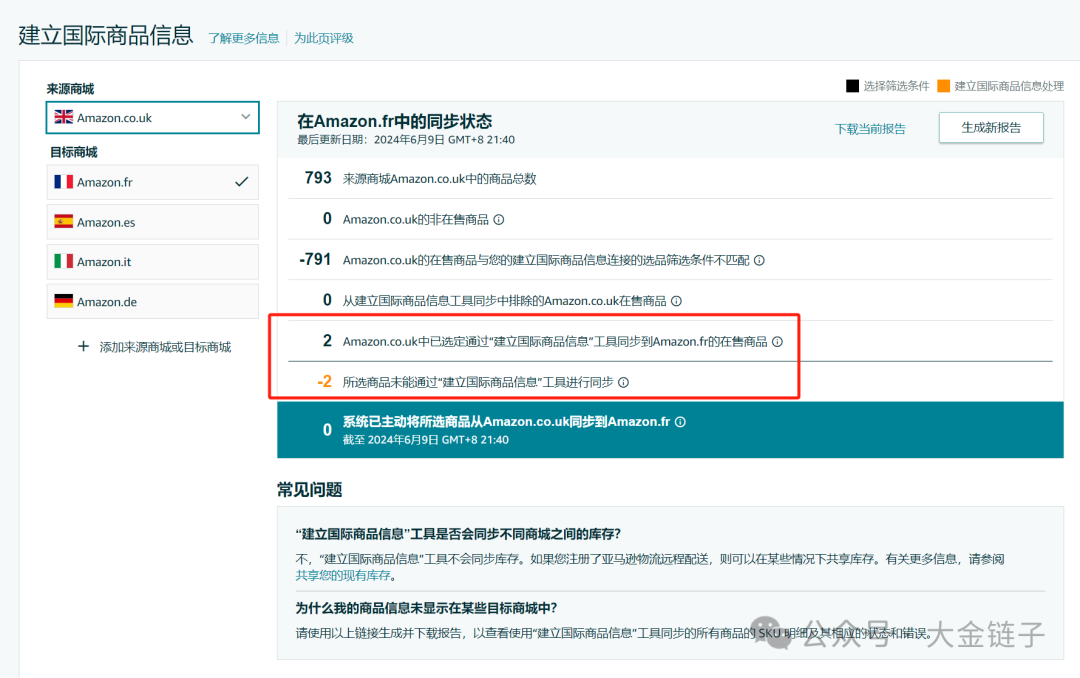Click info icon beside 同步到Amazon.fr的在售商品
This screenshot has height=678, width=1080.
777,342
